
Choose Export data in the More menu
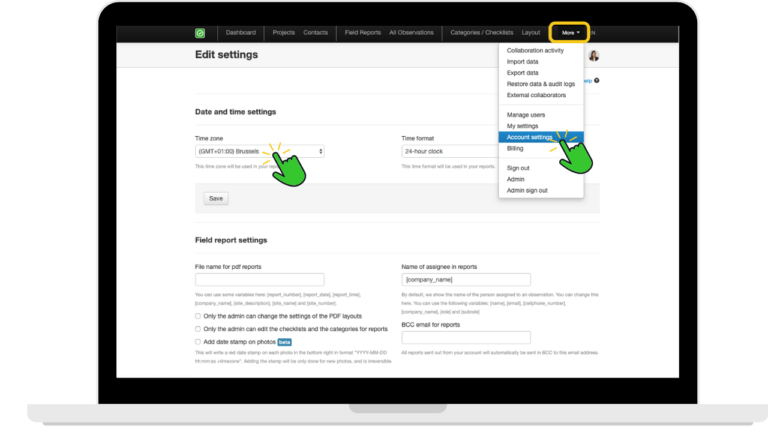pos(522,73)
